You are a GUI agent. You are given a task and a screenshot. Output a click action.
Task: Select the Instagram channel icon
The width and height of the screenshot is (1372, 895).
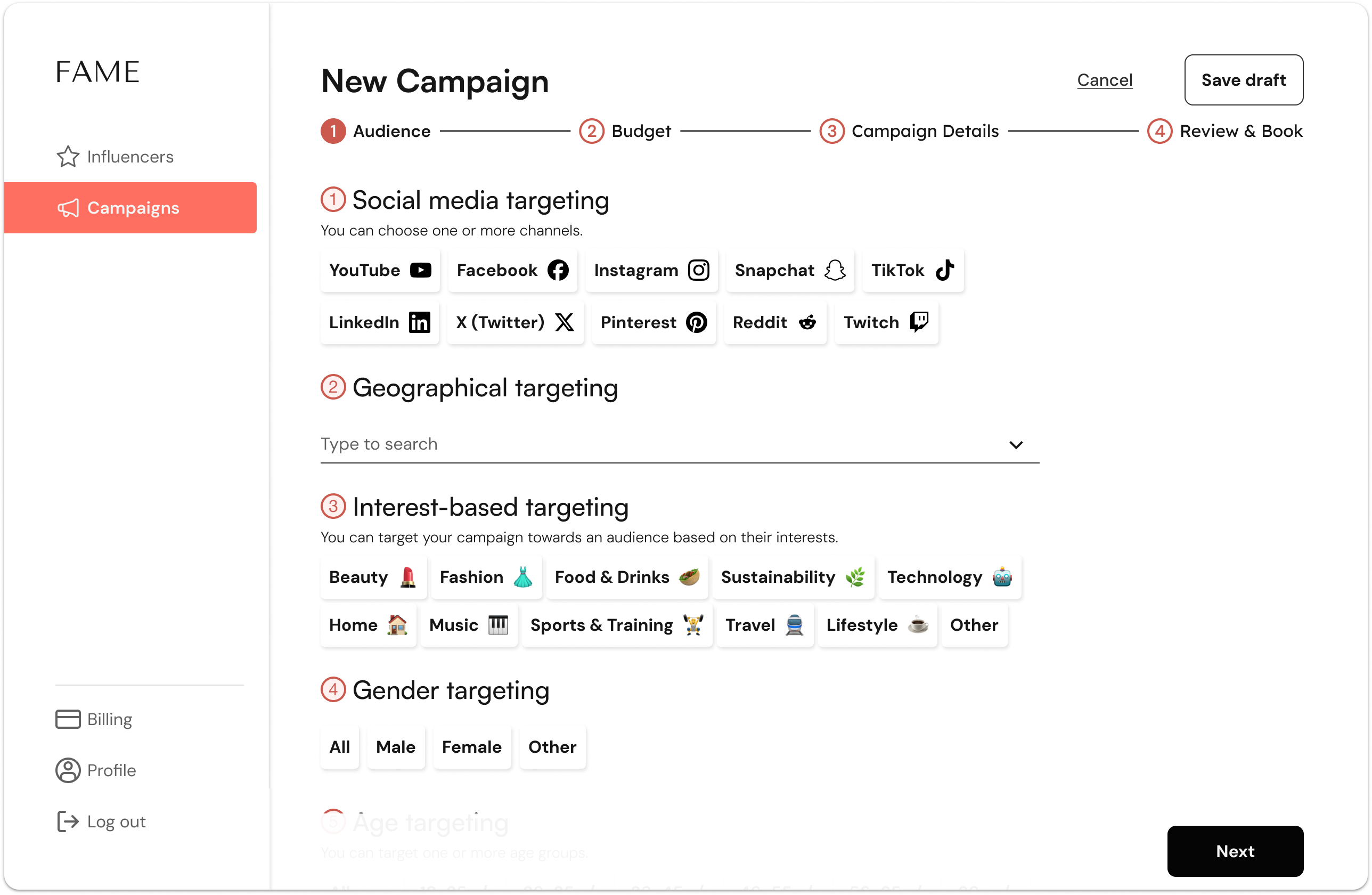pyautogui.click(x=699, y=270)
